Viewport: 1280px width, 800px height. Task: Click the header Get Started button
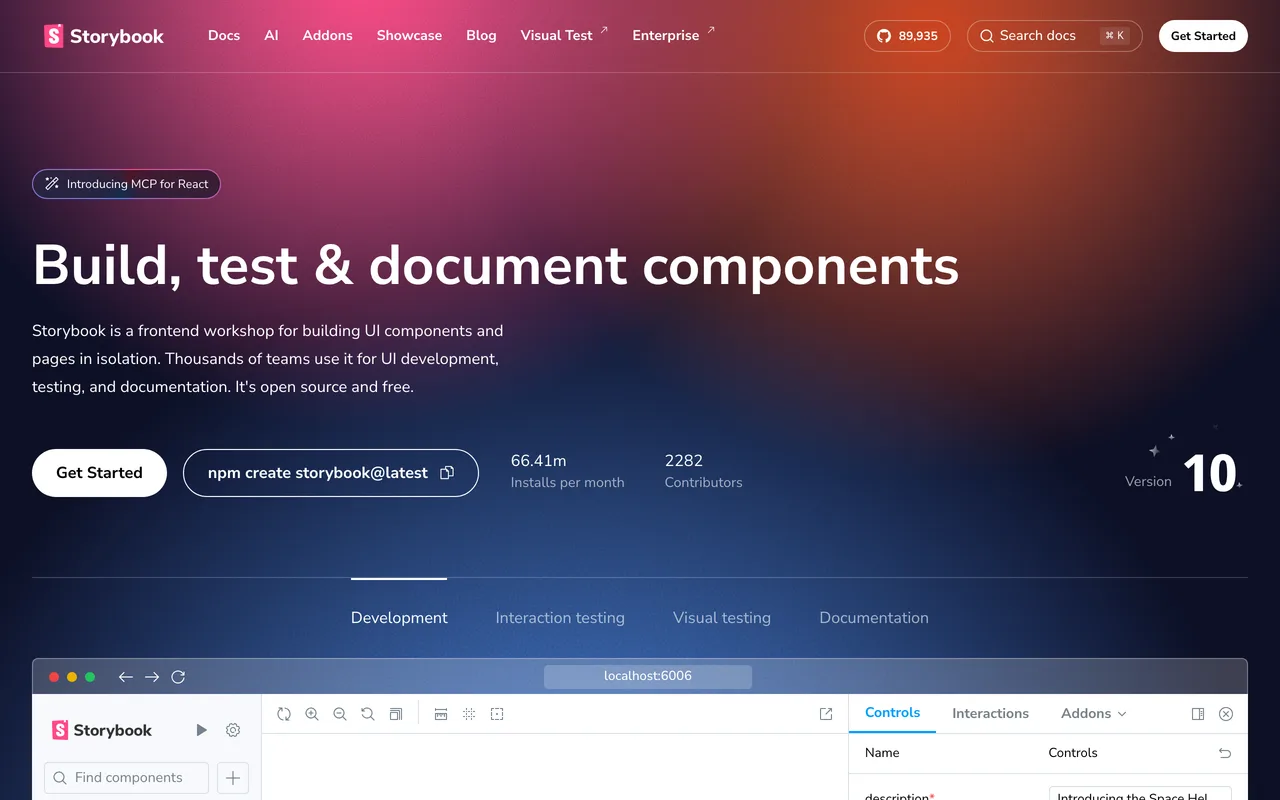(x=1203, y=36)
